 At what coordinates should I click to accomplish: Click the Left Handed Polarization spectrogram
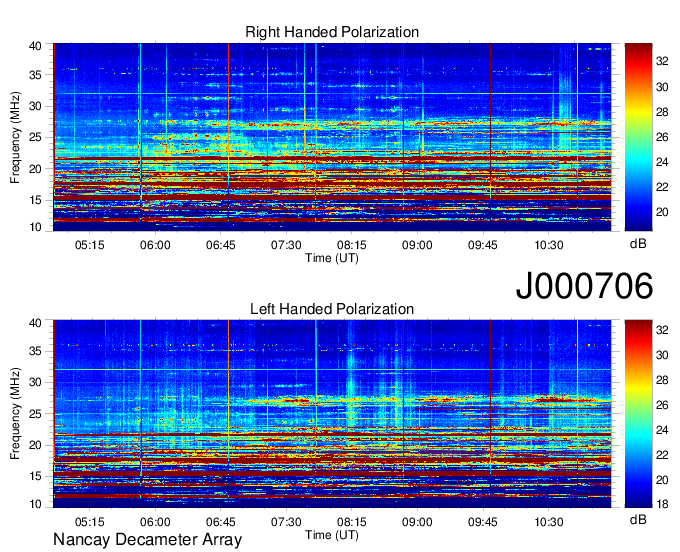pos(332,414)
